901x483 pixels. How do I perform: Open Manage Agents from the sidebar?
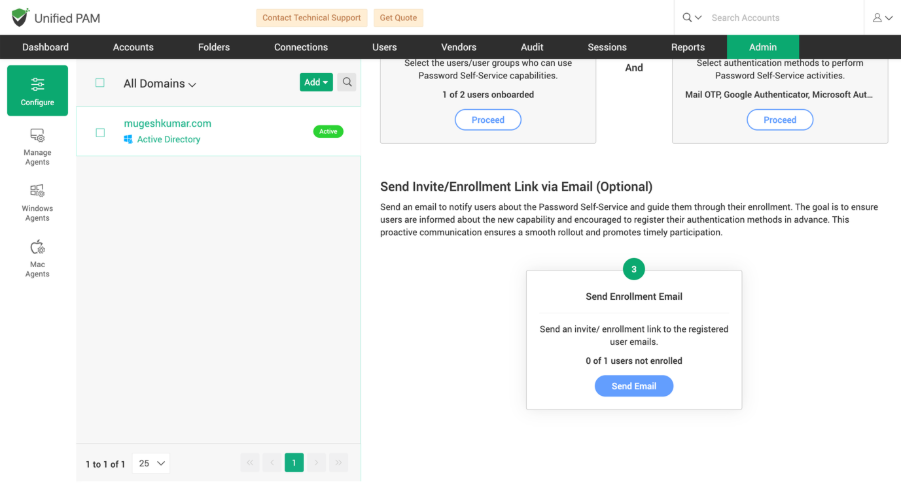[x=37, y=143]
